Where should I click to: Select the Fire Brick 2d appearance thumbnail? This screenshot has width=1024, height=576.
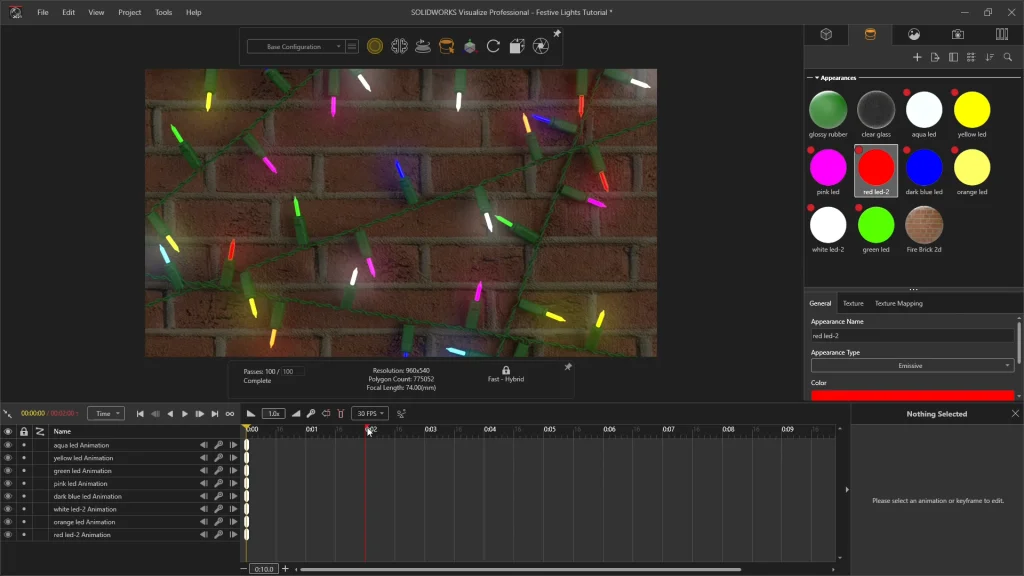pos(924,225)
